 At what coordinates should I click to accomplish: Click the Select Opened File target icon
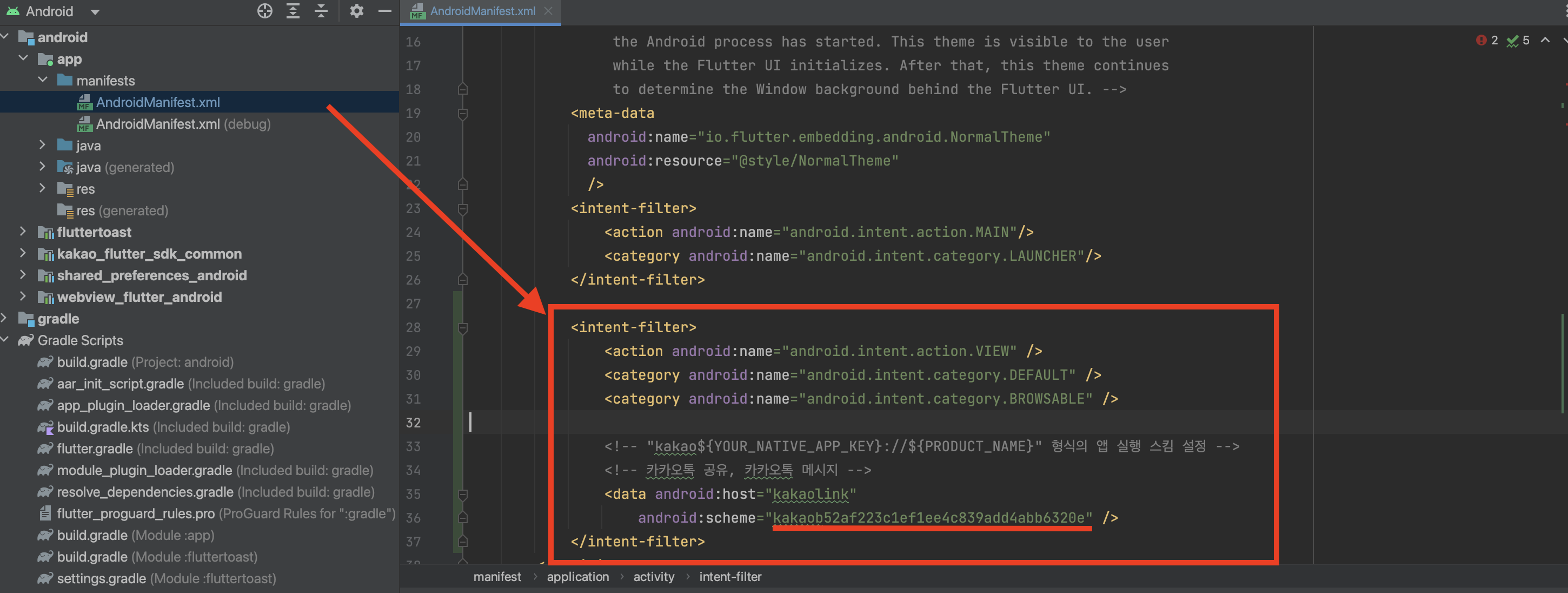(264, 11)
